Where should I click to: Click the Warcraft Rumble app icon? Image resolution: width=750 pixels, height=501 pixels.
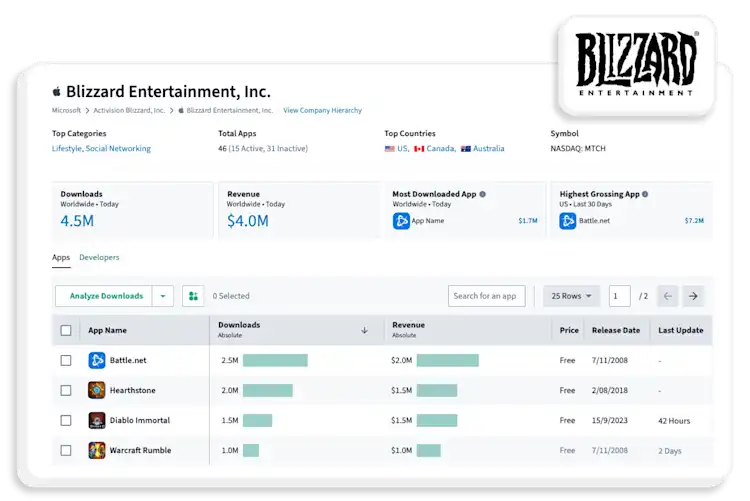[x=97, y=450]
